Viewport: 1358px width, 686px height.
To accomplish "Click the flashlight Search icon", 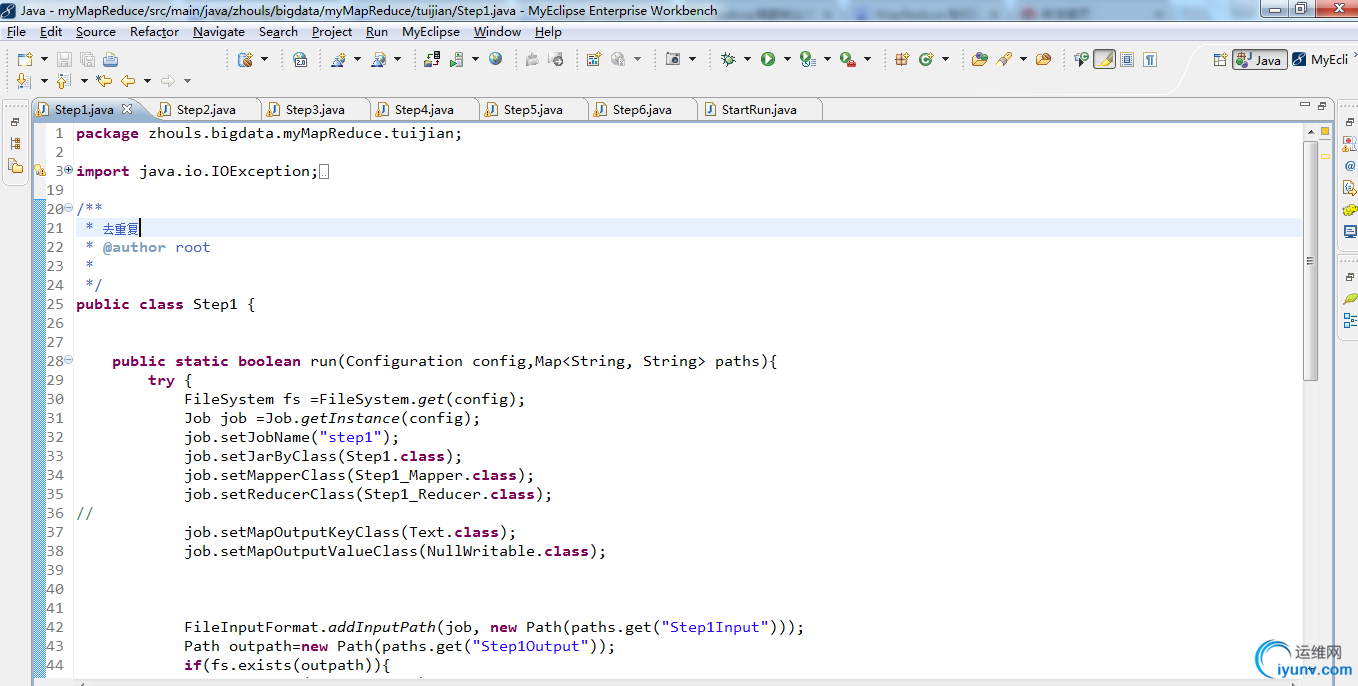I will 1004,59.
